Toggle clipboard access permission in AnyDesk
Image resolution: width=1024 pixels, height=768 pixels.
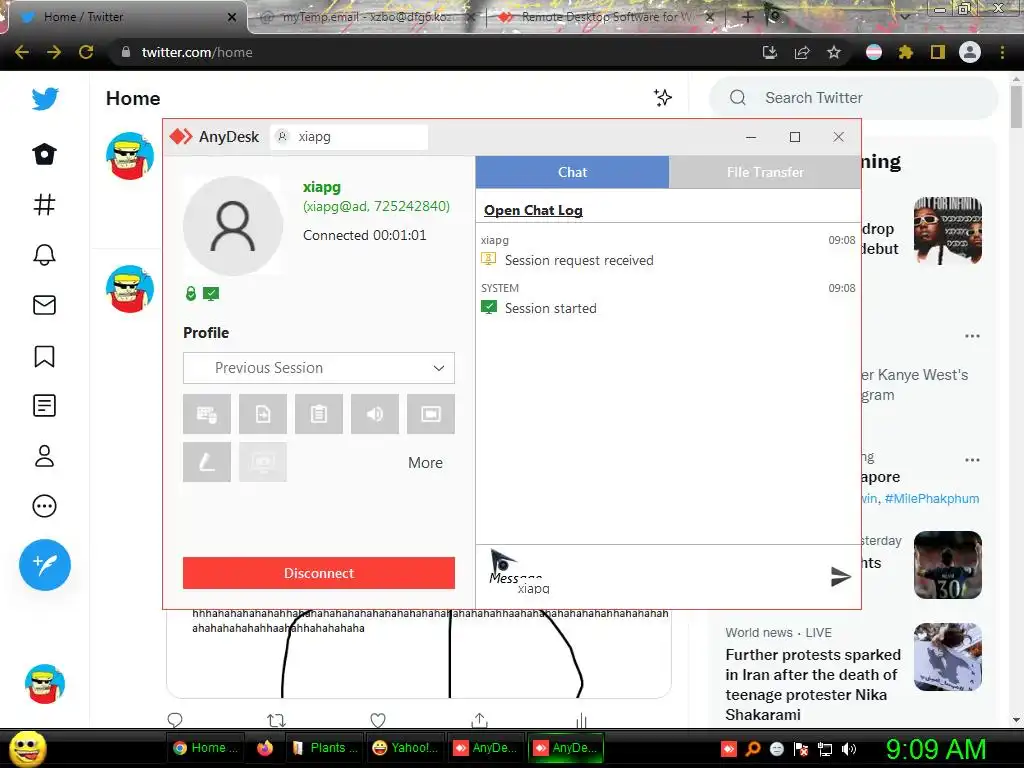coord(319,414)
